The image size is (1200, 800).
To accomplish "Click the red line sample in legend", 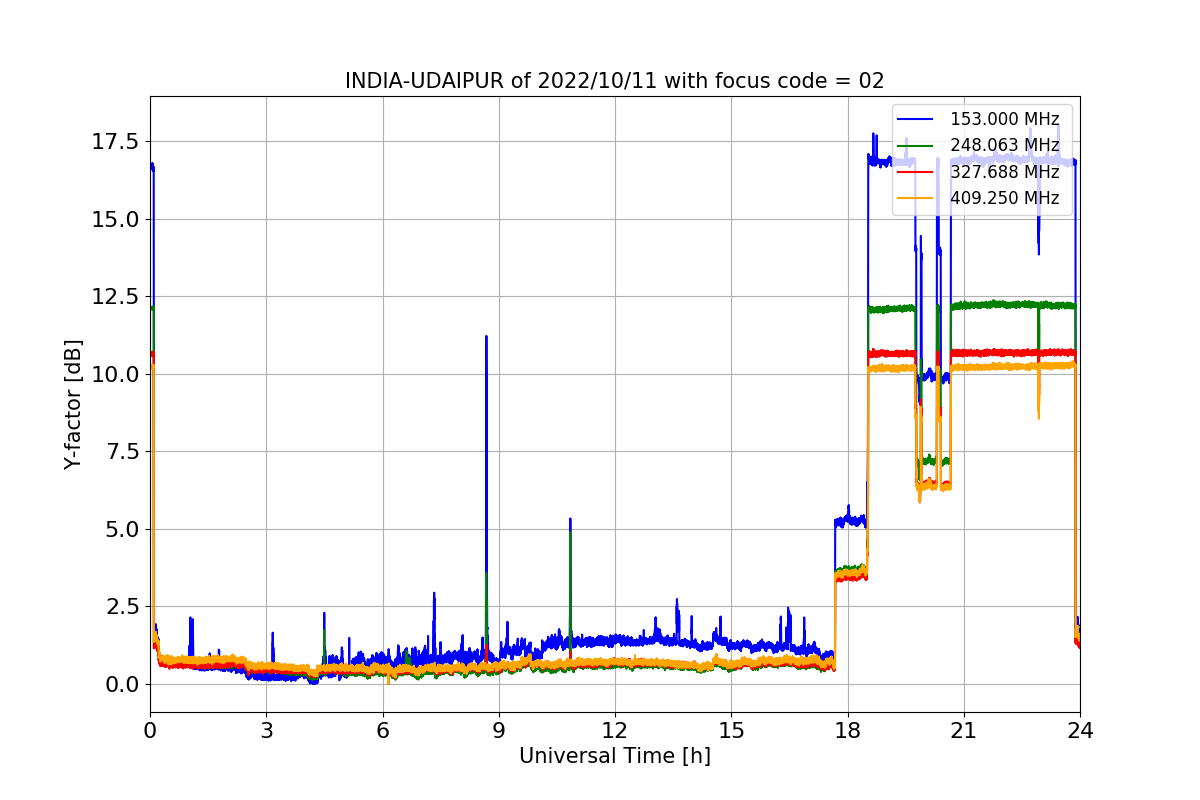I will (916, 172).
